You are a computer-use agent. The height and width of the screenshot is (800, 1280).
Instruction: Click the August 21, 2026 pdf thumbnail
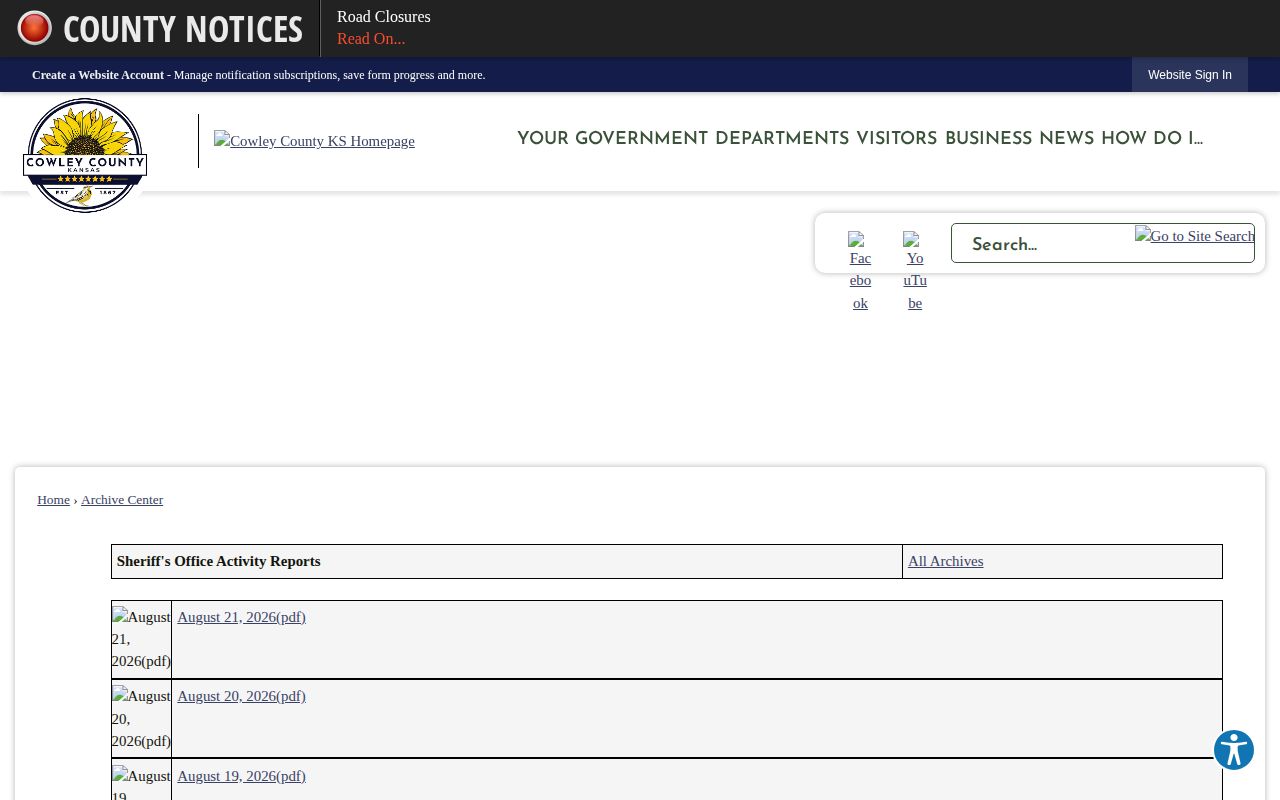click(141, 639)
